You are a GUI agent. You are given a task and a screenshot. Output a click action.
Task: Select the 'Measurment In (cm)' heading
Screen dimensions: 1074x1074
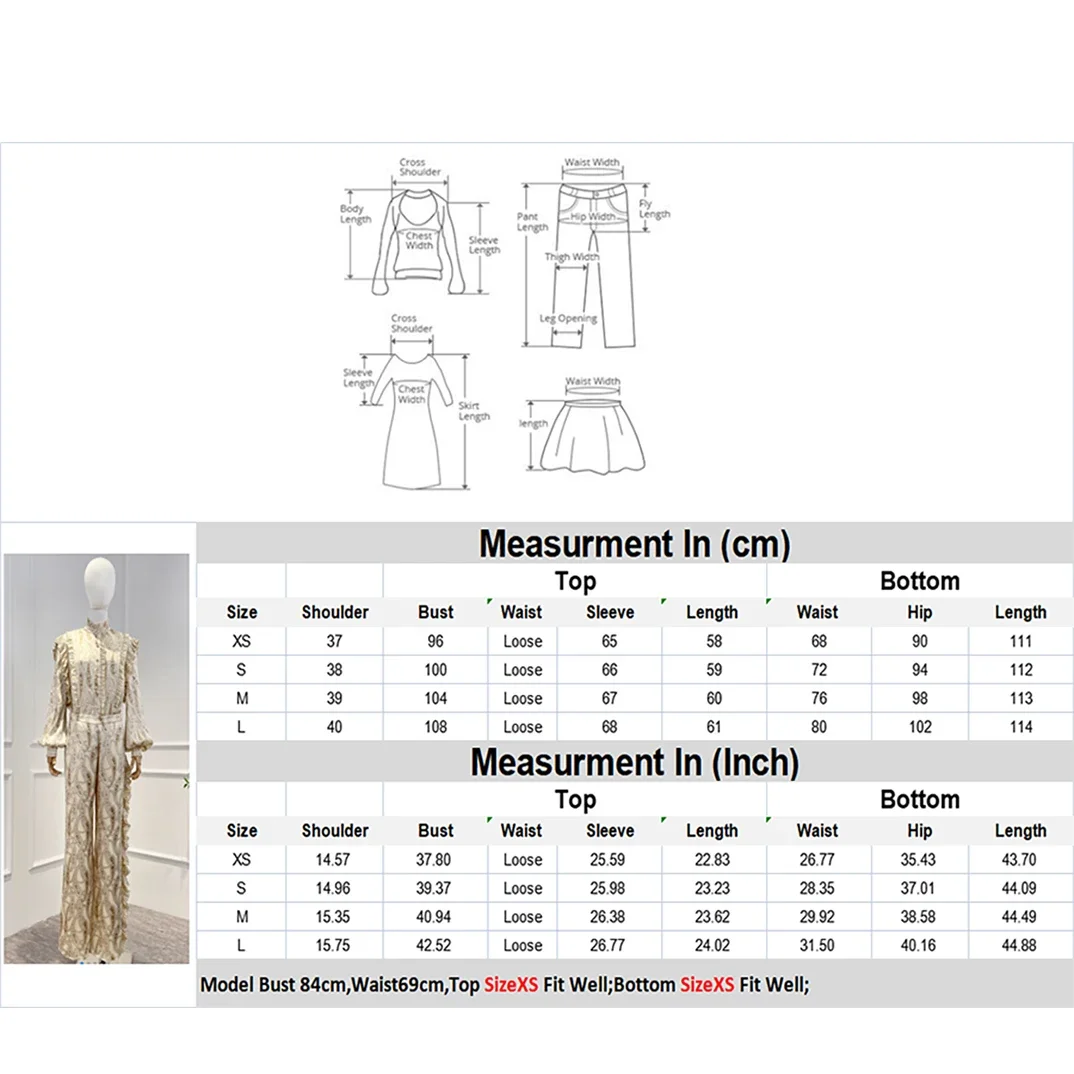click(634, 544)
